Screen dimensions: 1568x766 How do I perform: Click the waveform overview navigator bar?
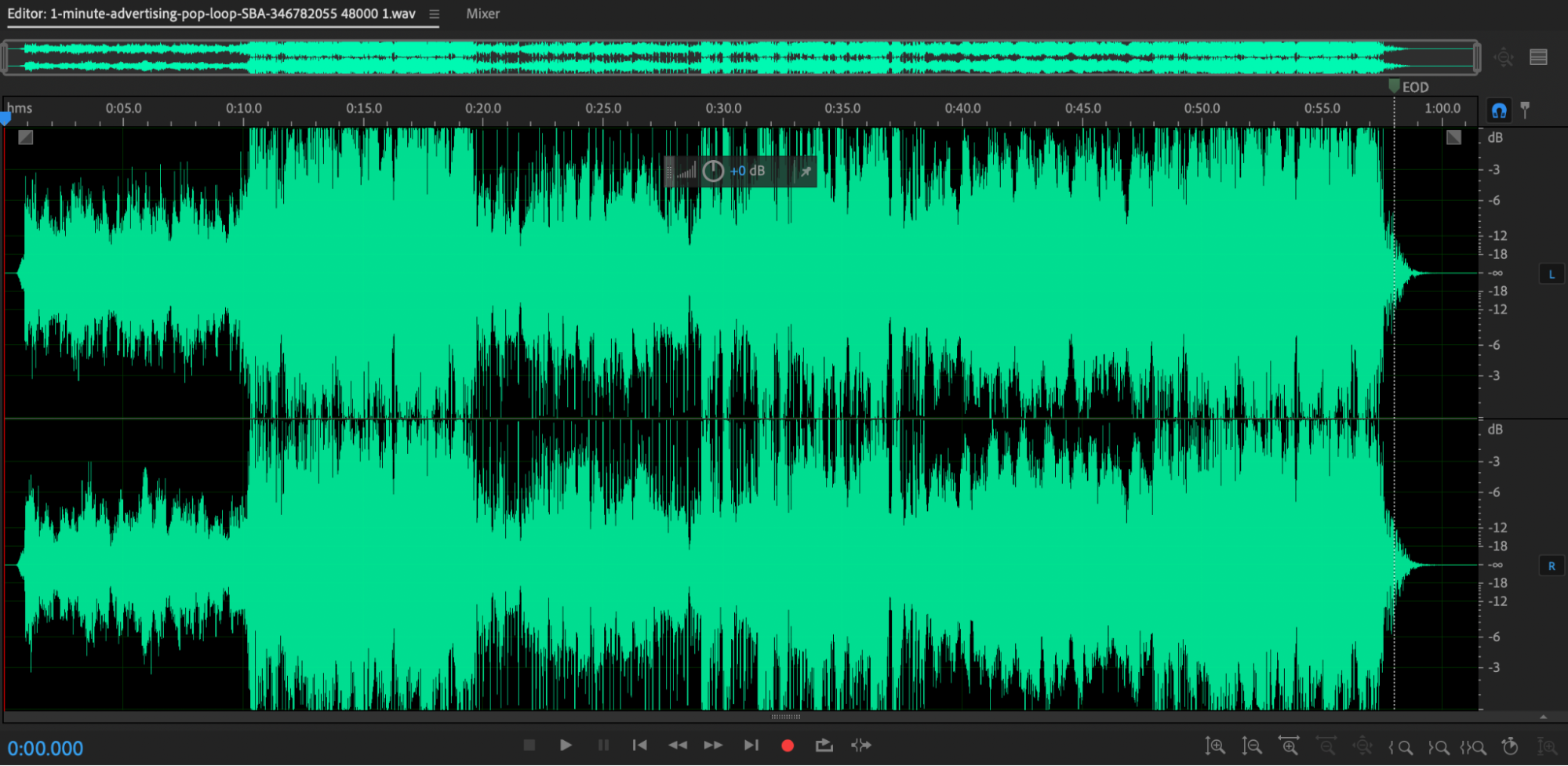(740, 58)
